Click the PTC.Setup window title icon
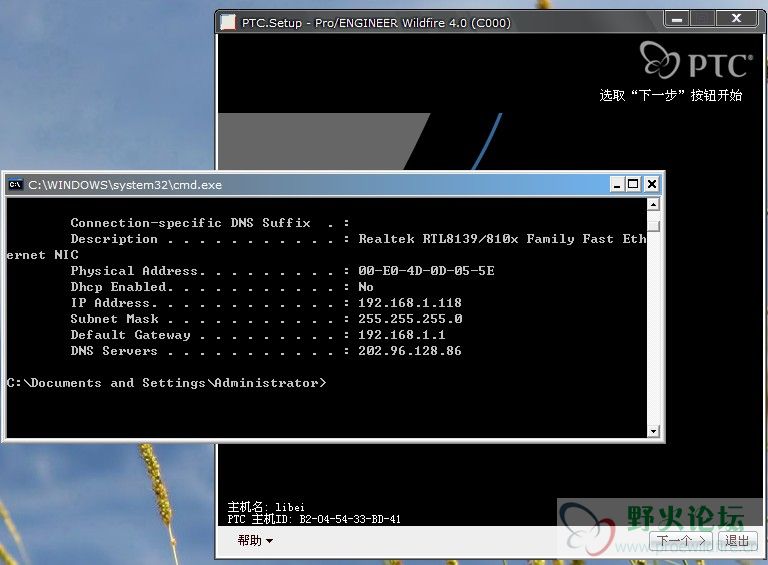The image size is (768, 565). (x=228, y=23)
